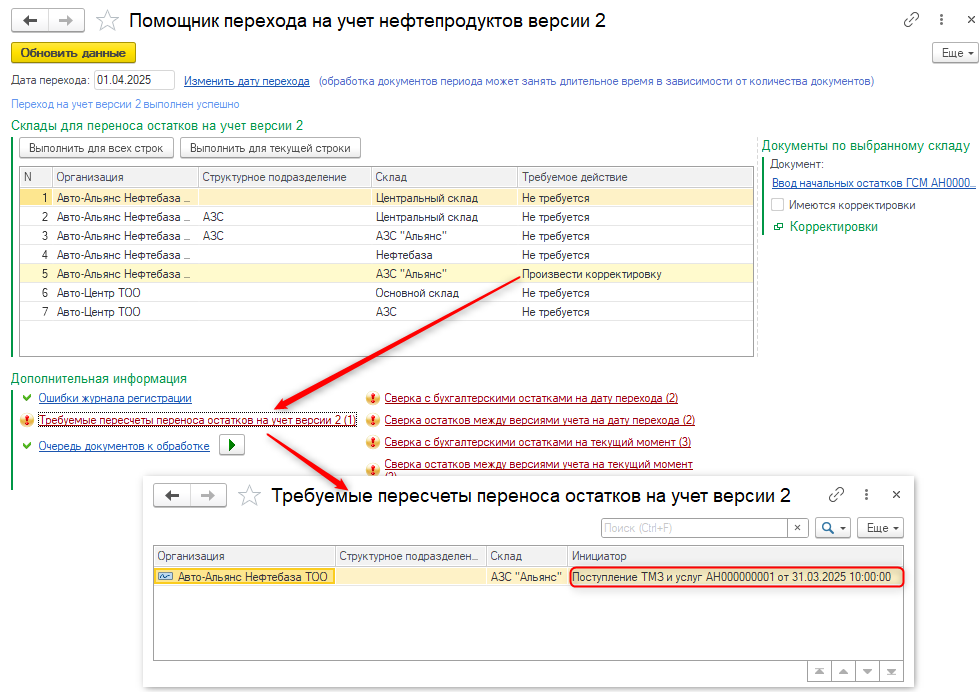This screenshot has height=692, width=979.
Task: Click the forward arrow in main window
Action: pyautogui.click(x=66, y=21)
